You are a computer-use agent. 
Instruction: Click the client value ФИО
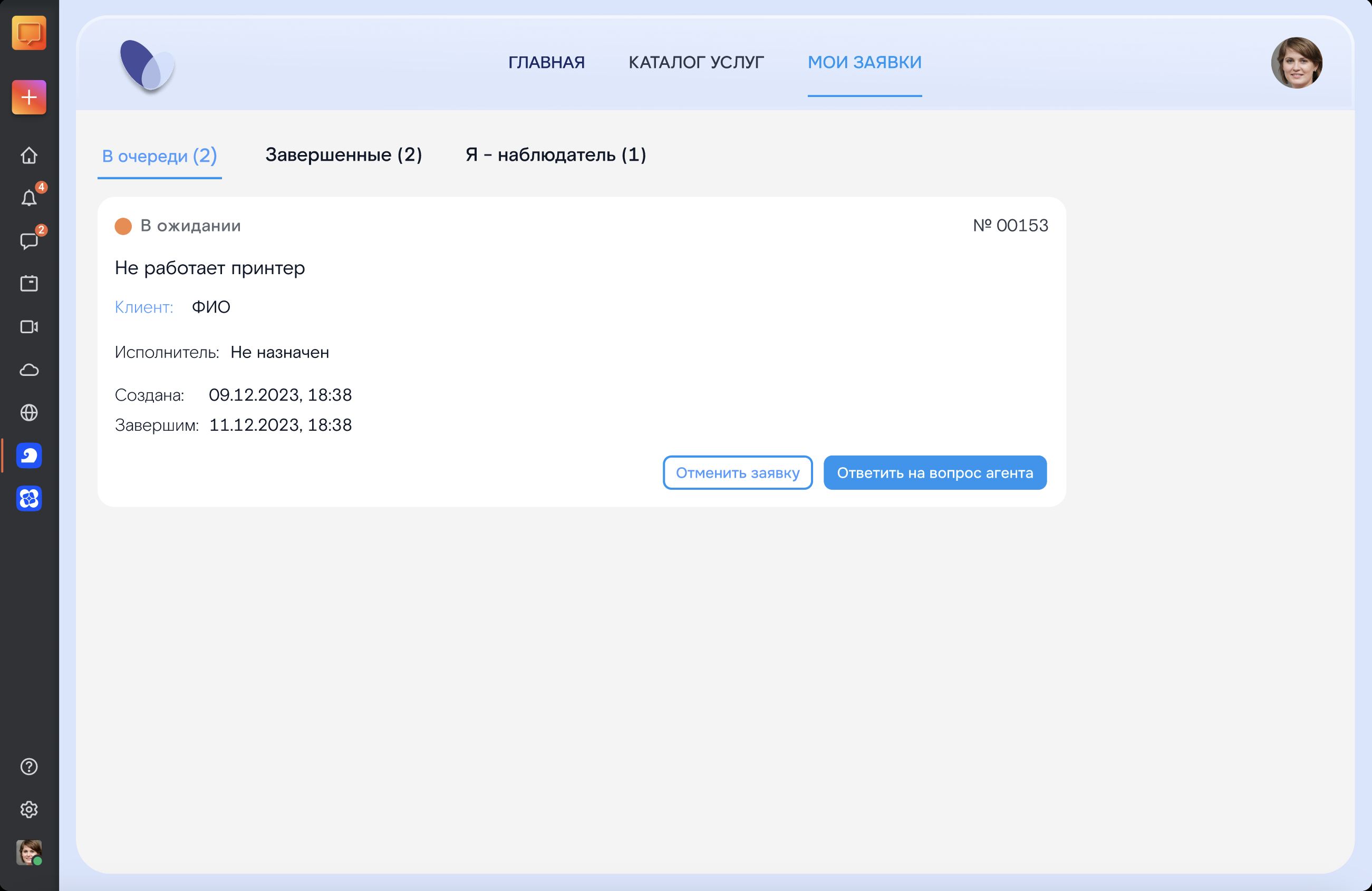(x=211, y=307)
